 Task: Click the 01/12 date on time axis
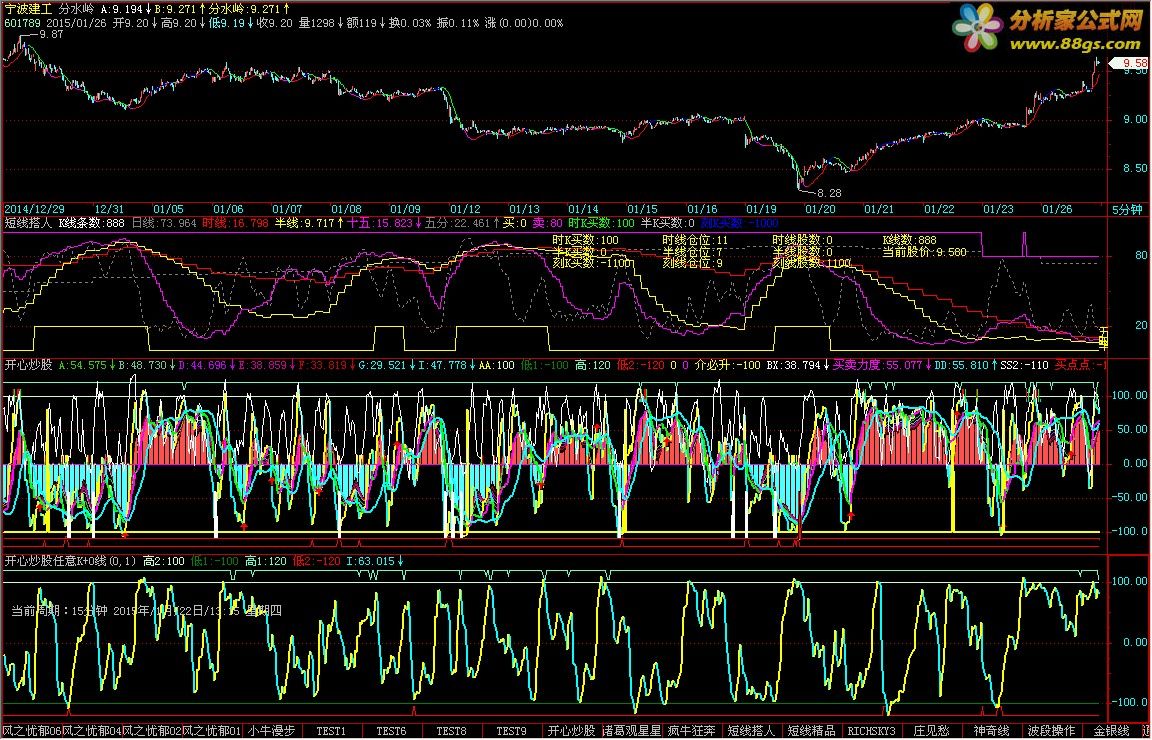click(x=465, y=210)
